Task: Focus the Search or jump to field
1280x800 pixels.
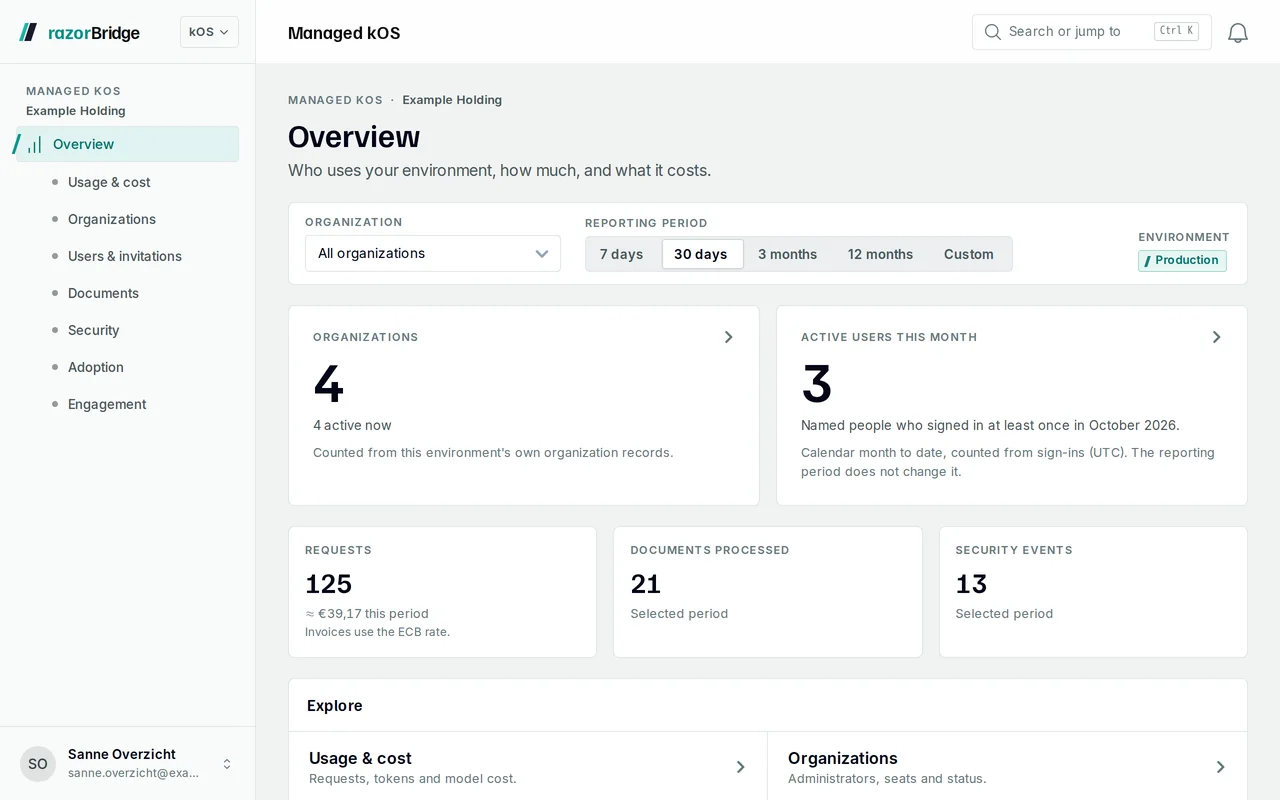Action: click(x=1092, y=32)
